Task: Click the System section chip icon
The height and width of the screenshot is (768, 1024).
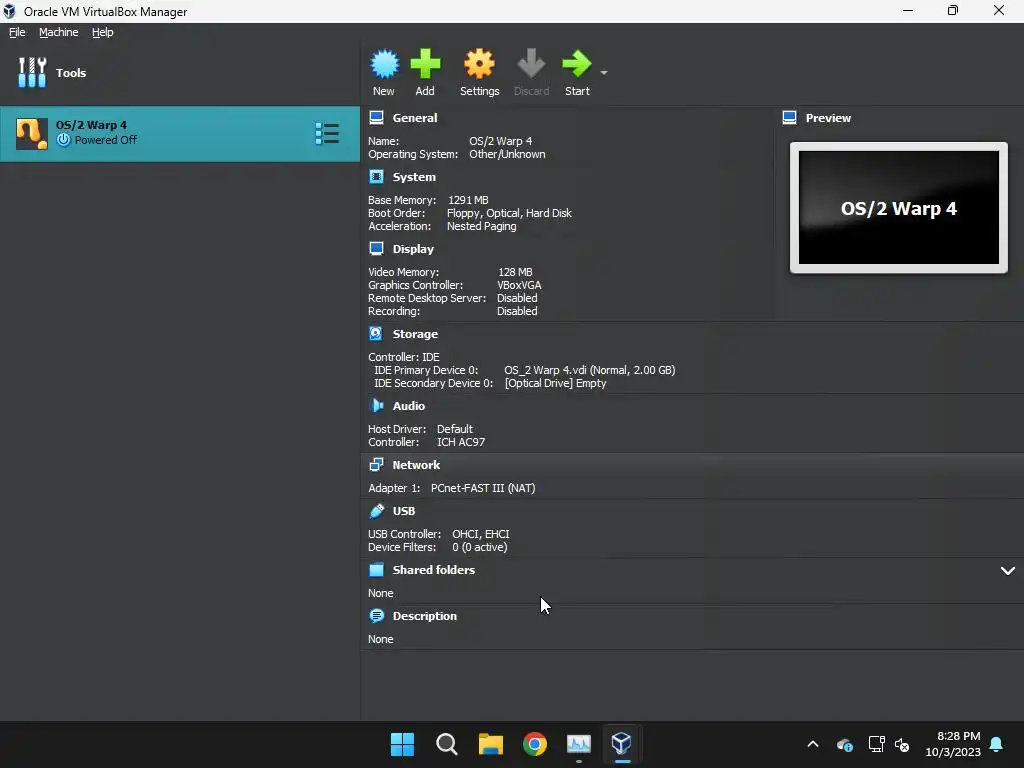Action: click(376, 177)
